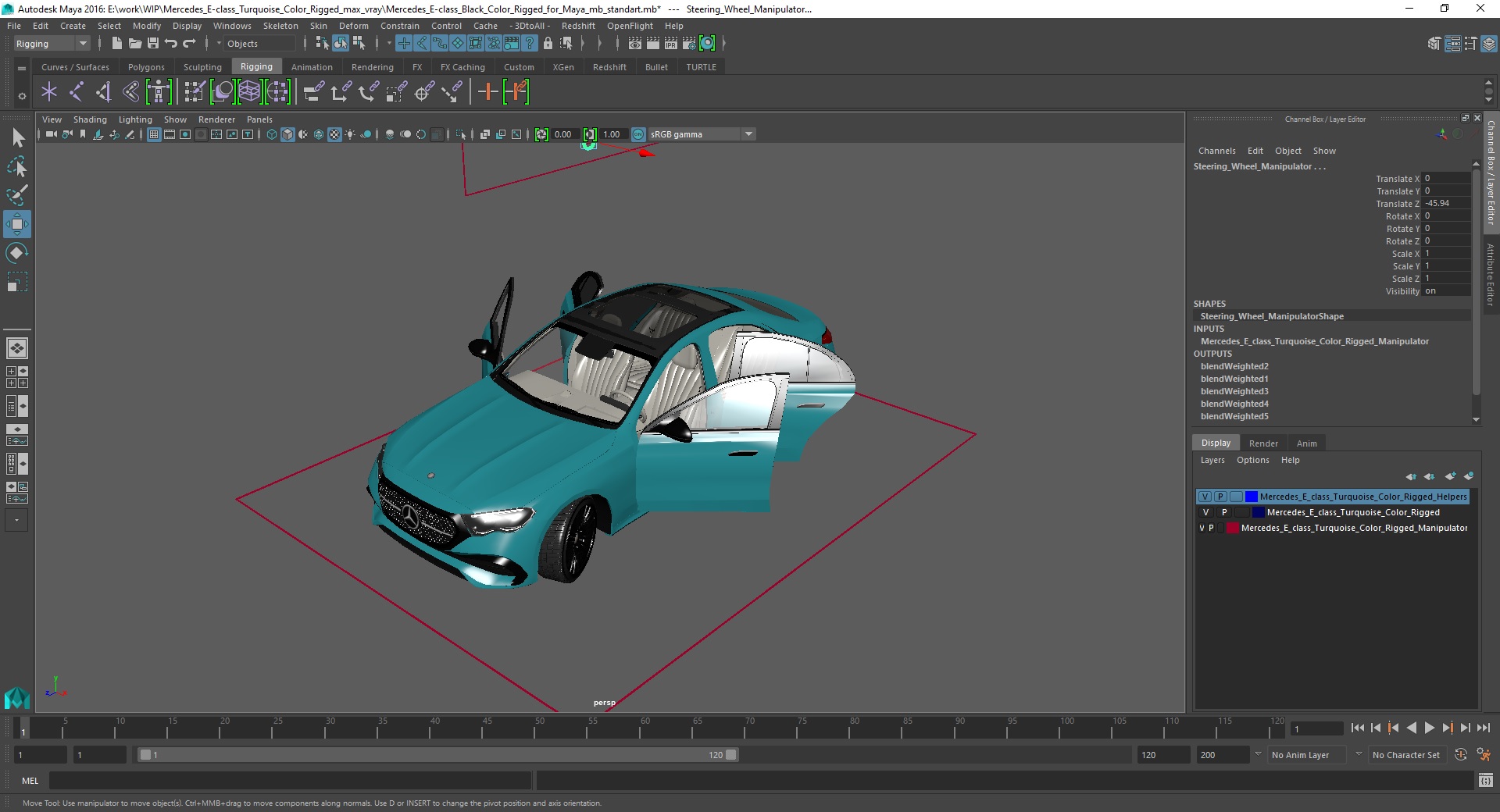The width and height of the screenshot is (1500, 812).
Task: Open the Rigging menu set dropdown
Action: (52, 44)
